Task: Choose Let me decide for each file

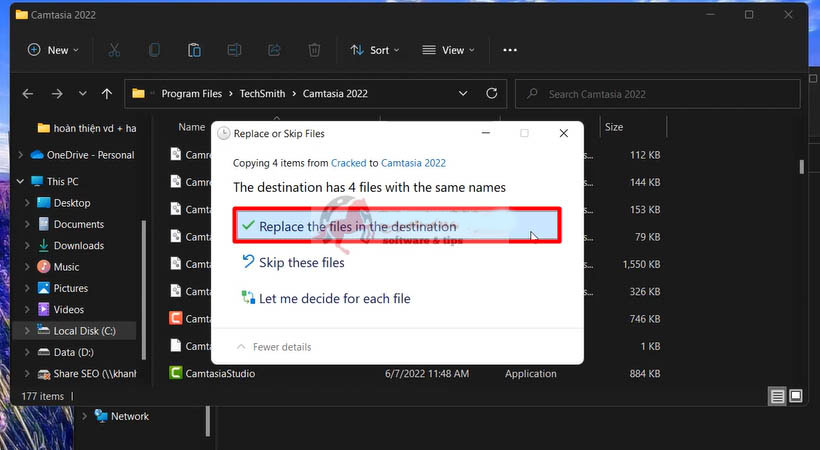Action: coord(326,298)
